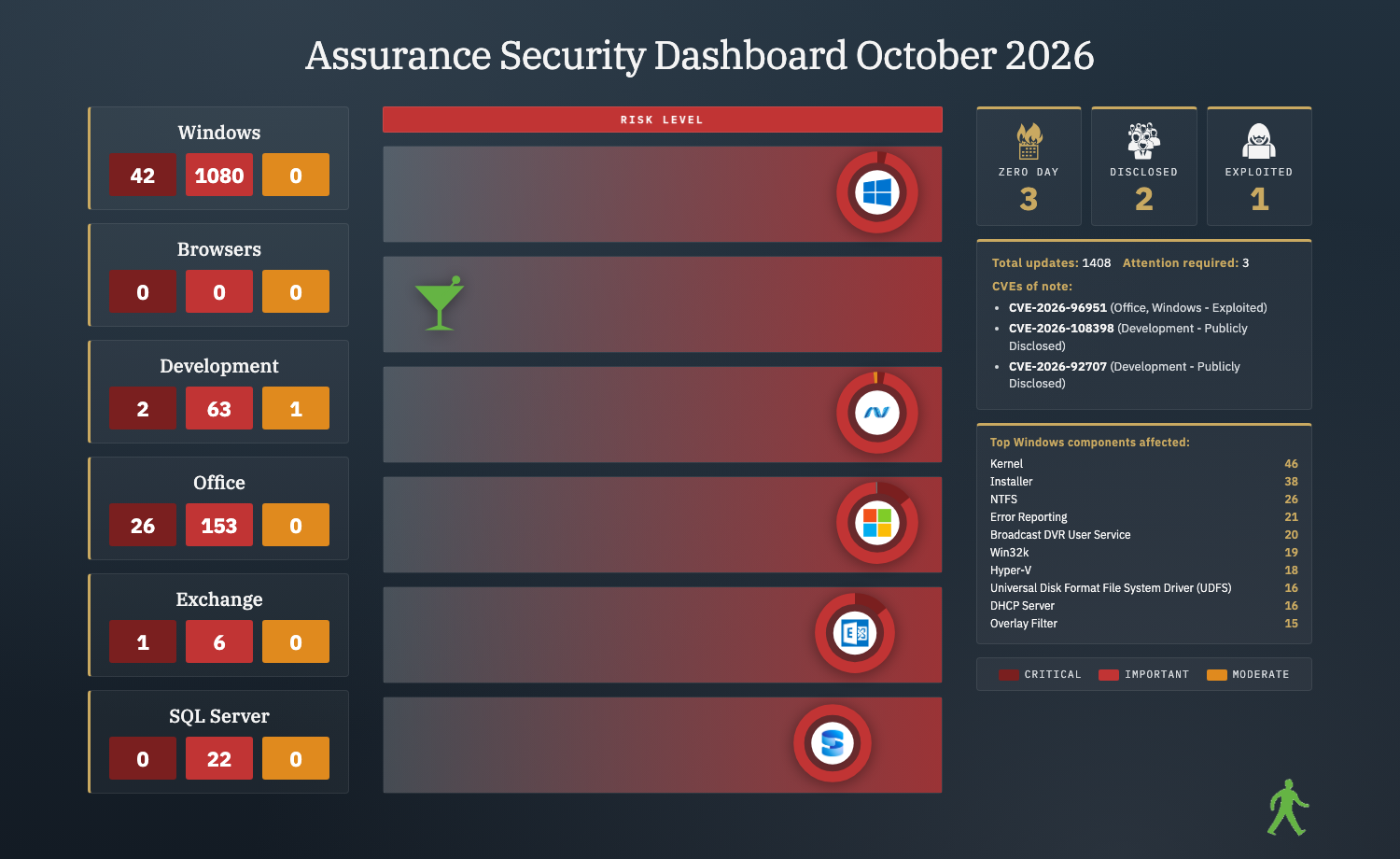1400x859 pixels.
Task: Select Exchange critical count 1
Action: click(x=143, y=641)
